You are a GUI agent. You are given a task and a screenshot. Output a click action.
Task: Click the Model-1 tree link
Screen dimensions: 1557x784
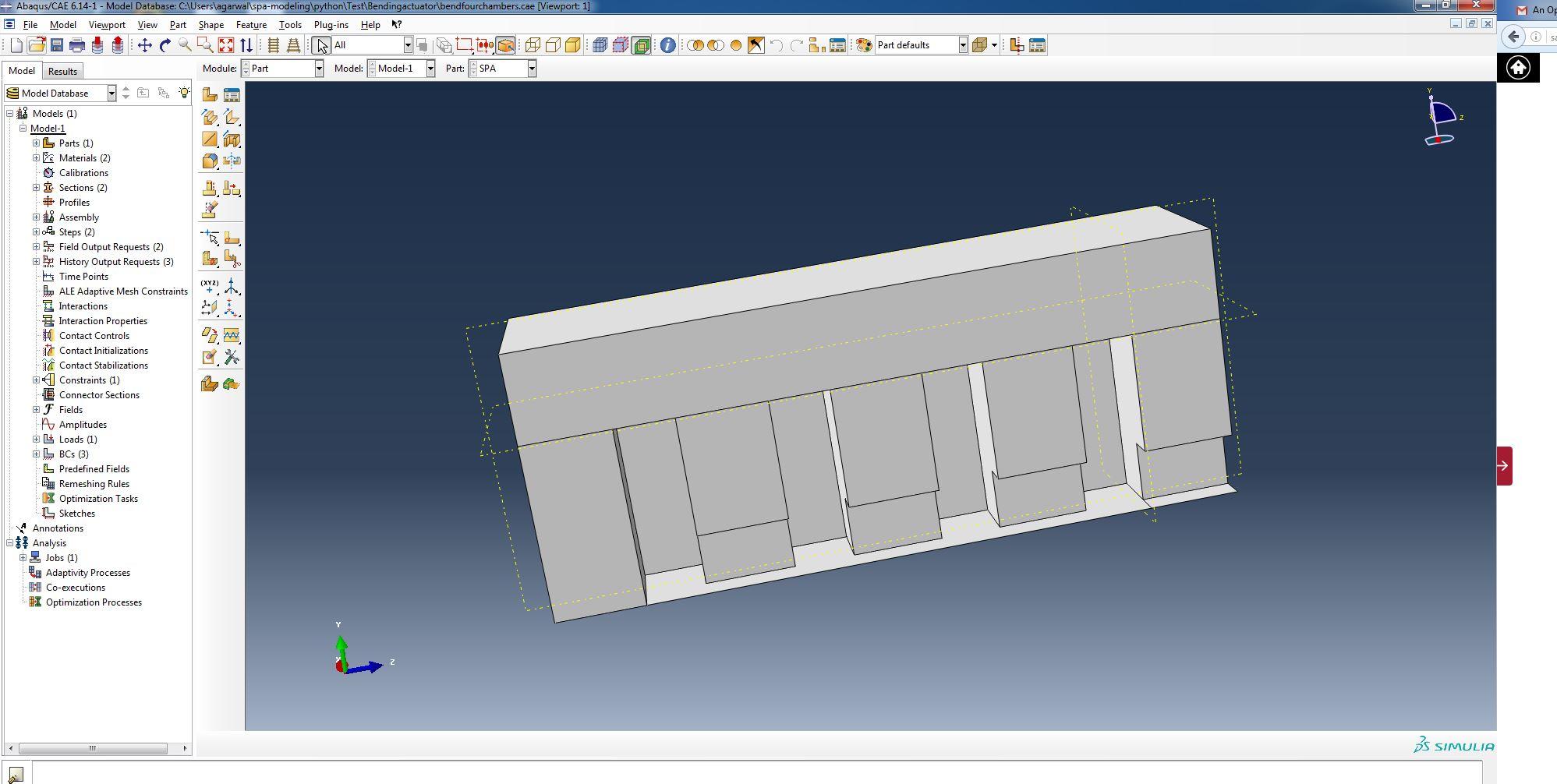tap(48, 129)
